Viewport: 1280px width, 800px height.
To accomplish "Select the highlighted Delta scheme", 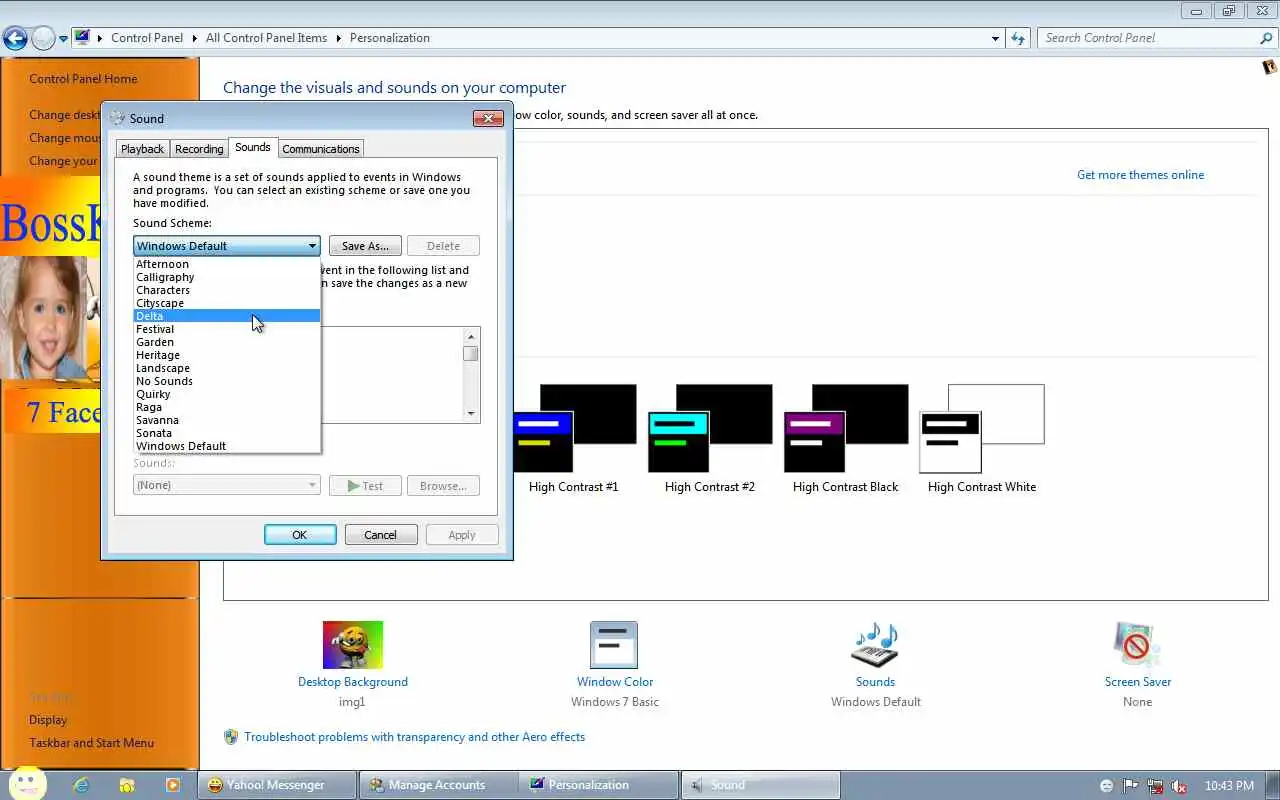I will pos(227,316).
